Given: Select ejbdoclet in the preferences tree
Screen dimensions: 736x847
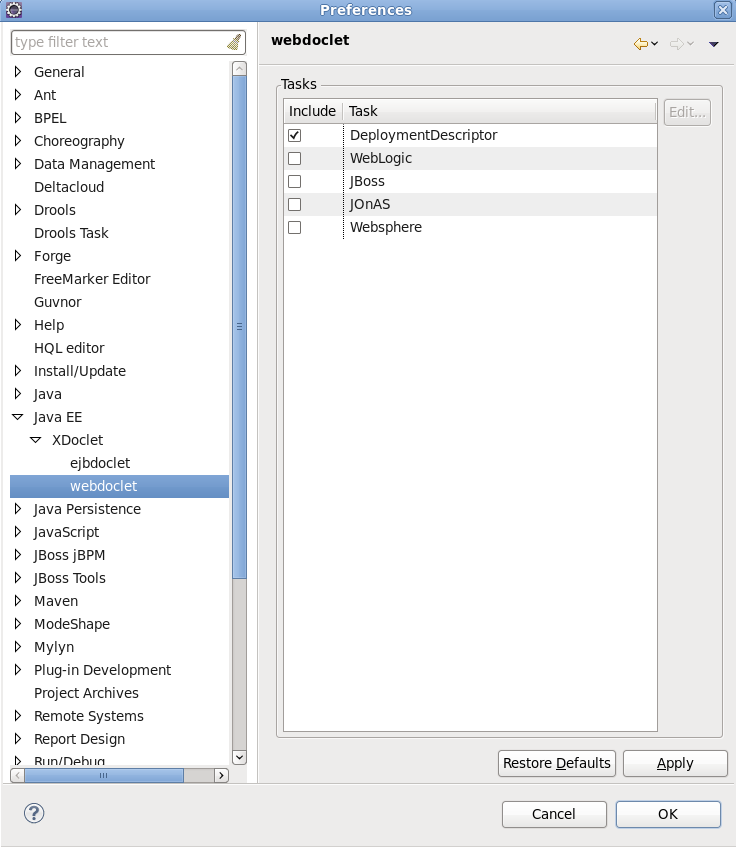Looking at the screenshot, I should pos(100,463).
